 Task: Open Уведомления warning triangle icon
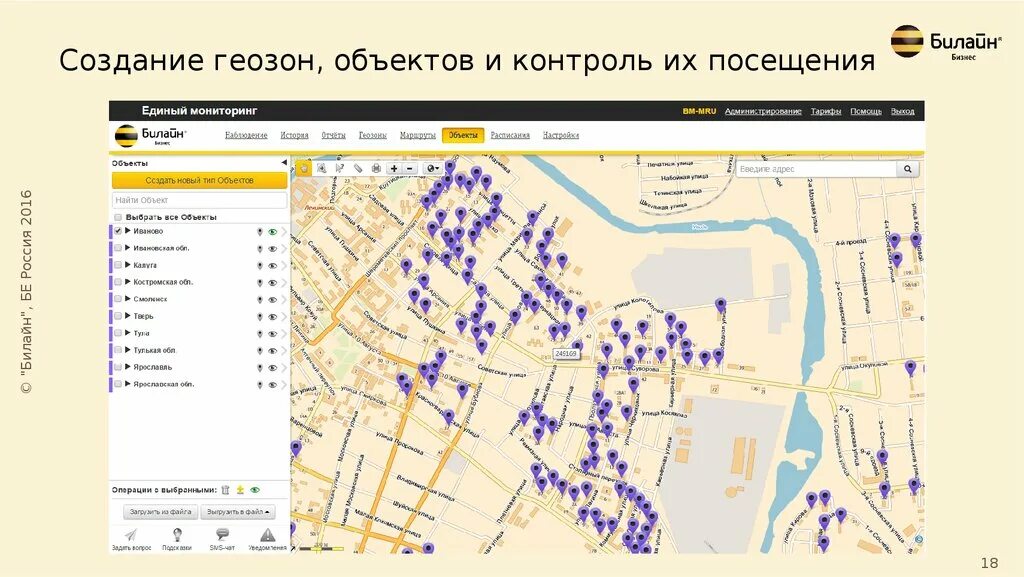[x=268, y=536]
